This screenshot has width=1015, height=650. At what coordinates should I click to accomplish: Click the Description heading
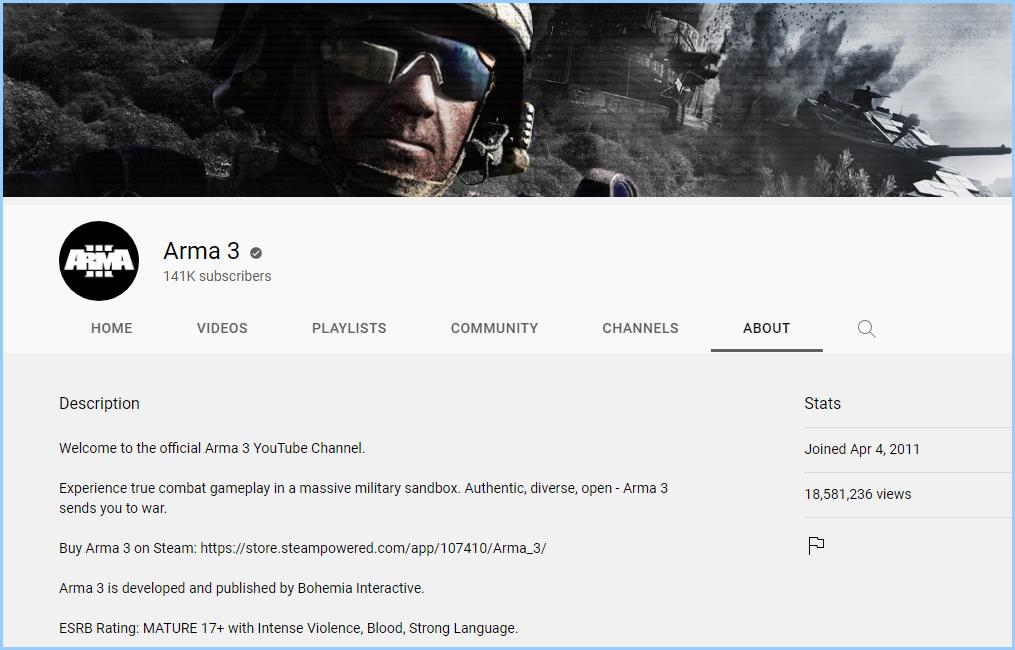[99, 403]
